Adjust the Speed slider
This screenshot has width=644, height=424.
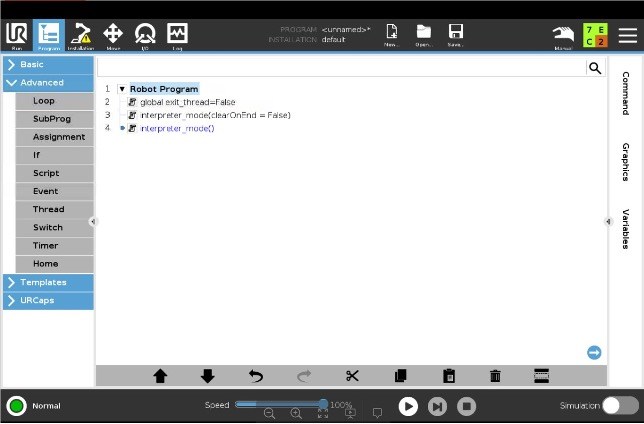point(323,404)
